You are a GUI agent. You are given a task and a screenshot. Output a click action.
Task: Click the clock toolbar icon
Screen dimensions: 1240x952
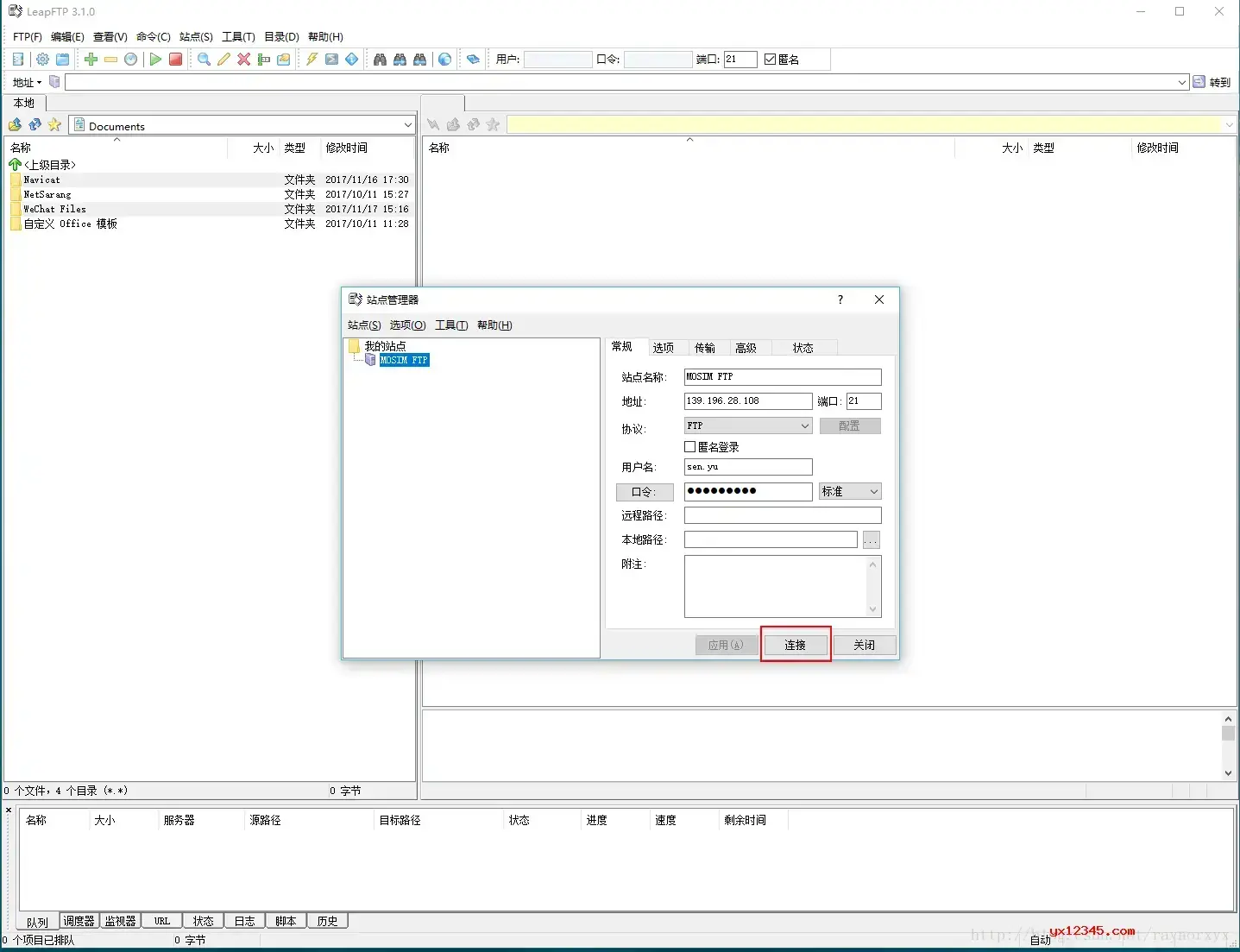(130, 60)
